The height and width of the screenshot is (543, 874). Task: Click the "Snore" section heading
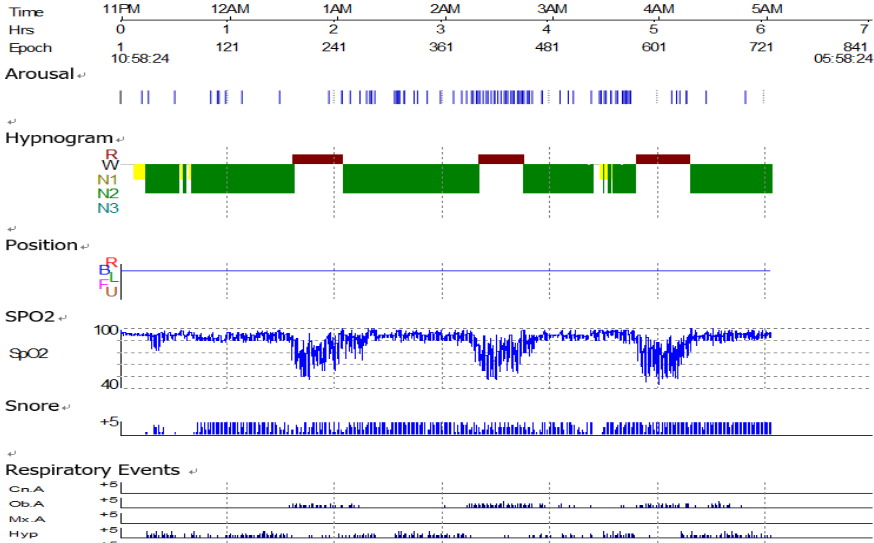point(32,406)
